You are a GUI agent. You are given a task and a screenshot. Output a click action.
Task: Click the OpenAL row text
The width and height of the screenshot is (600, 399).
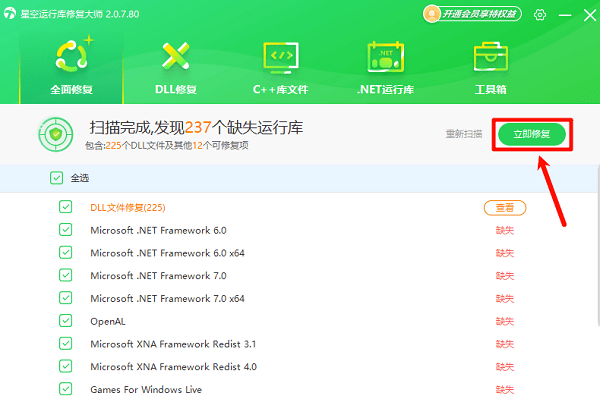click(108, 321)
